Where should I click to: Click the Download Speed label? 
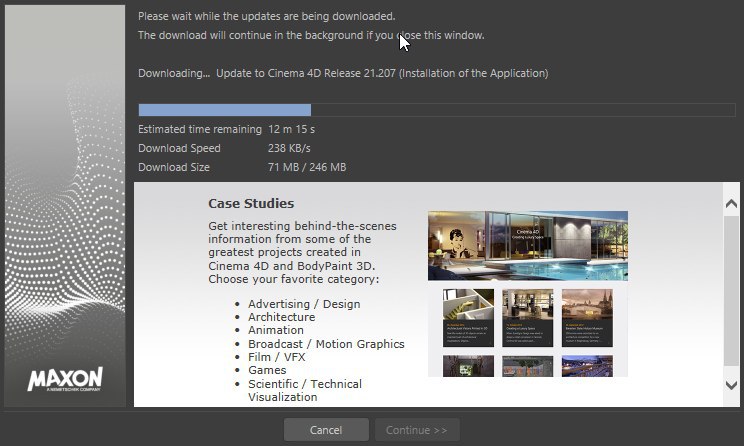179,149
